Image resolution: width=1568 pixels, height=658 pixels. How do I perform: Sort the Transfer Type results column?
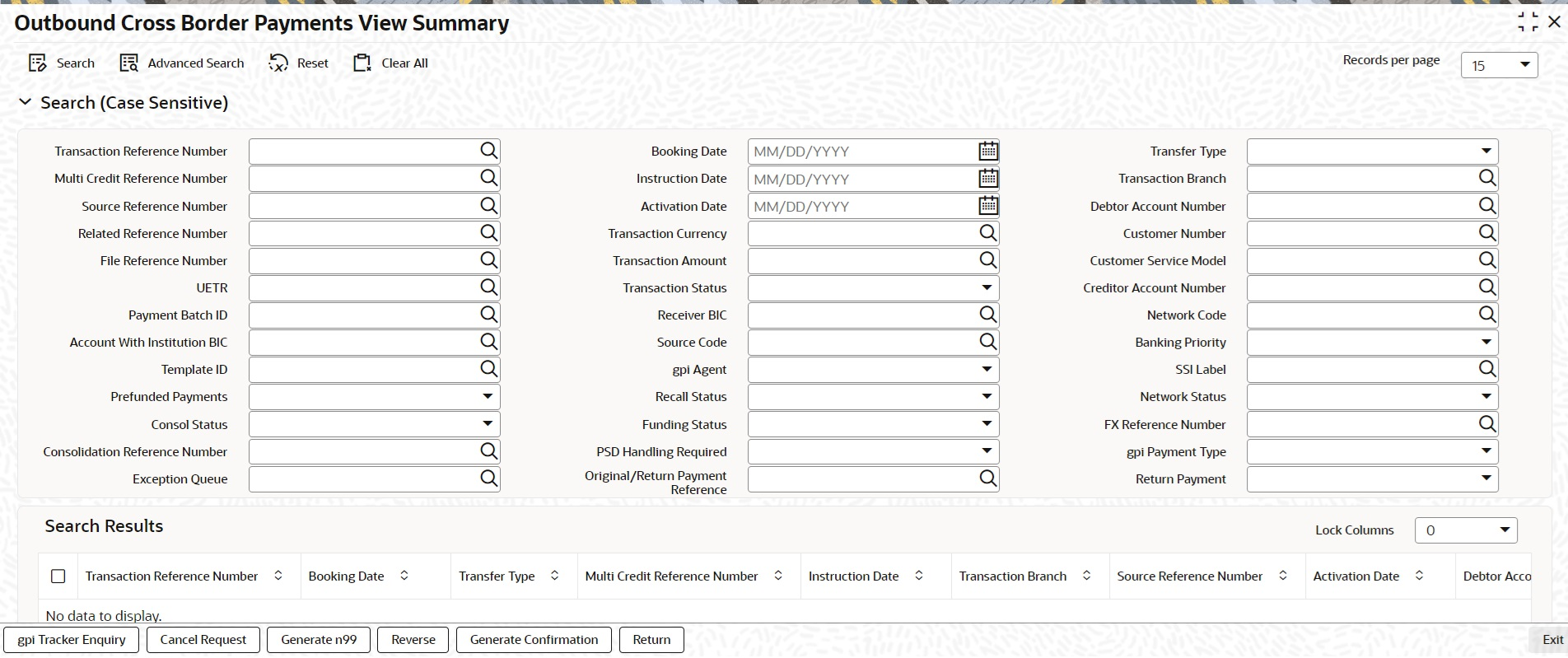(555, 576)
